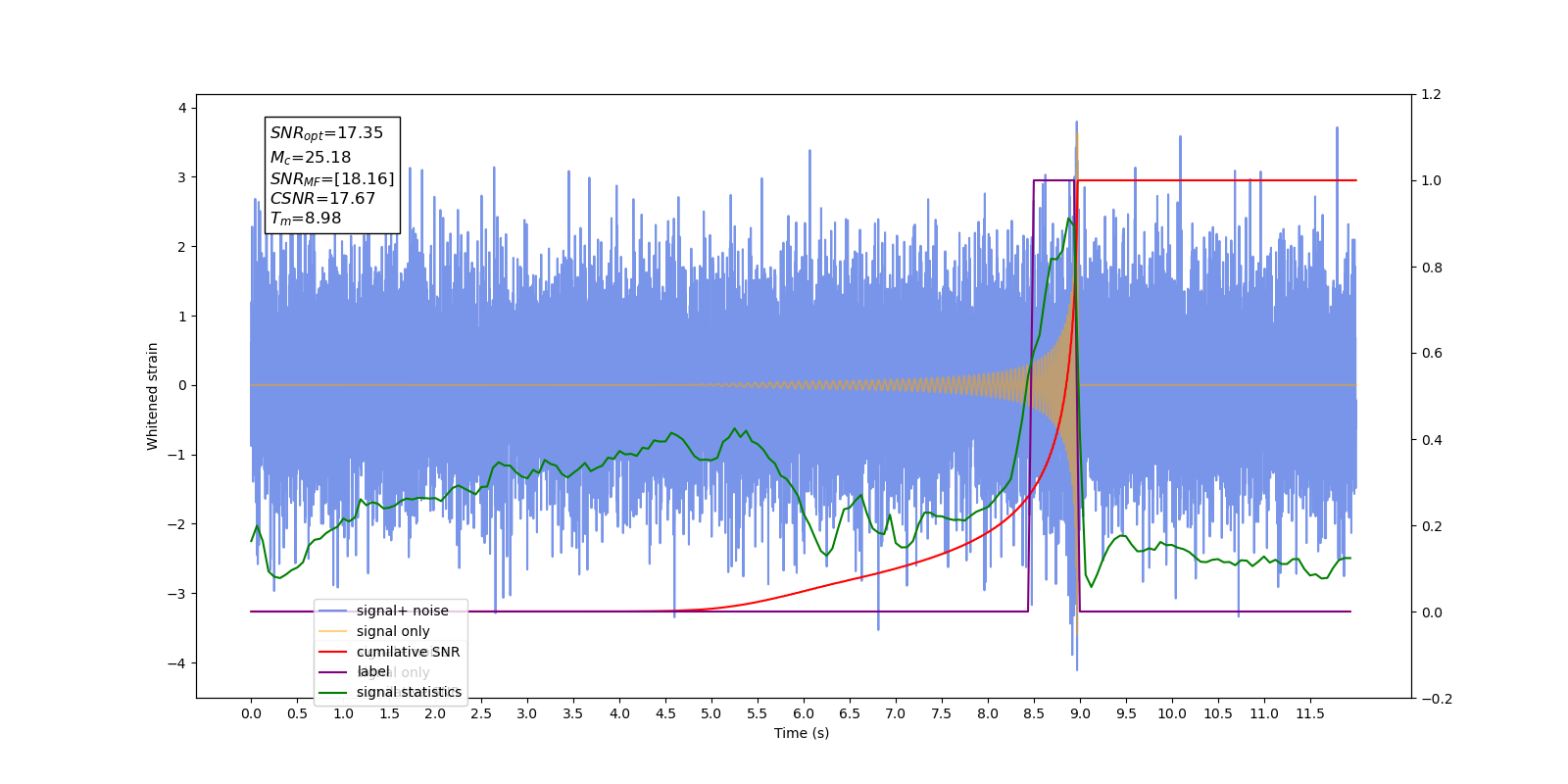The width and height of the screenshot is (1568, 784).
Task: Click the −4 tick on the left strain axis
Action: (x=176, y=663)
